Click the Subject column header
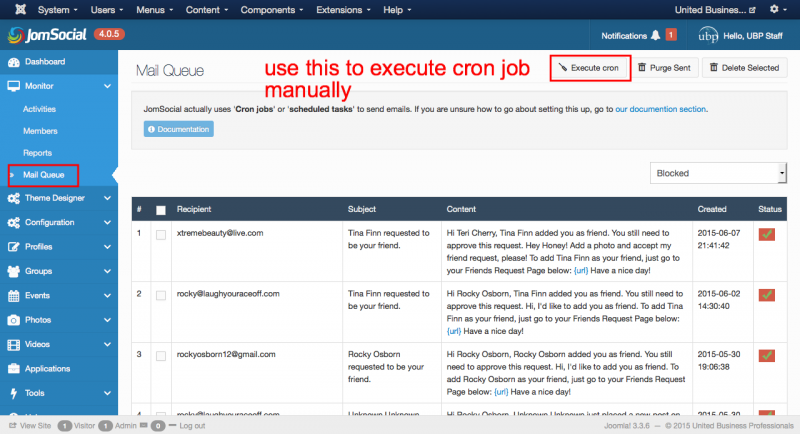The image size is (800, 434). click(362, 210)
